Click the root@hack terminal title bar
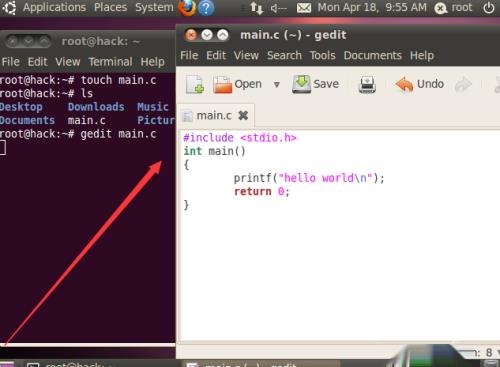The height and width of the screenshot is (367, 500). tap(88, 41)
